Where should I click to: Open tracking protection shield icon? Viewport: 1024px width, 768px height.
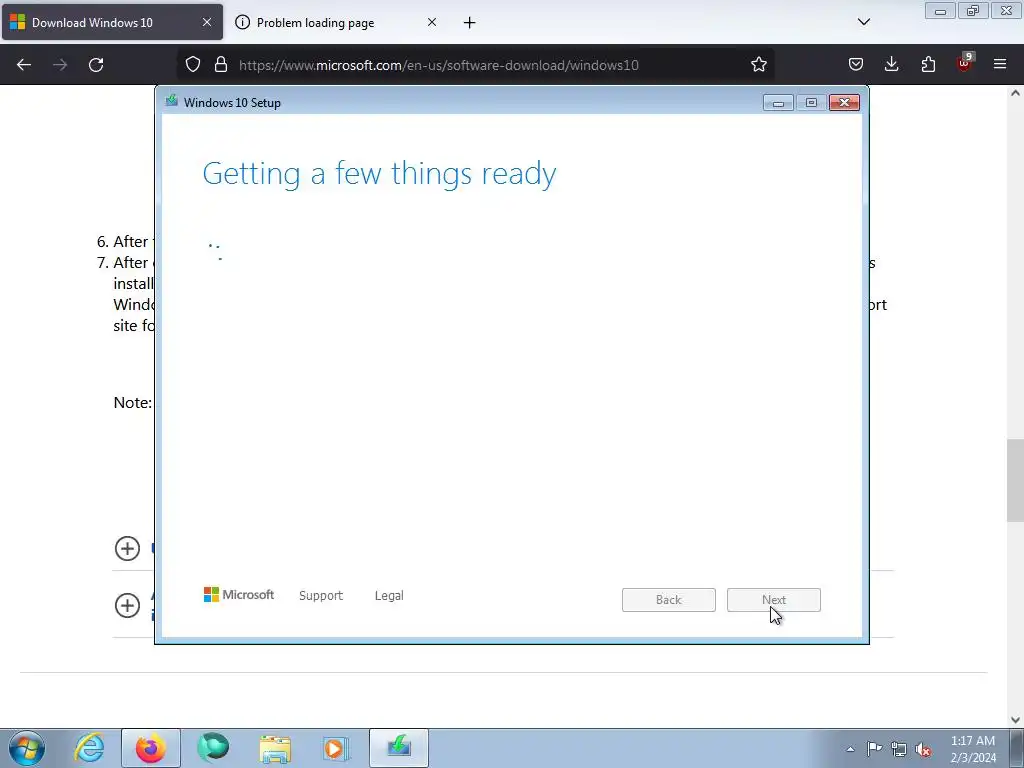click(x=193, y=65)
